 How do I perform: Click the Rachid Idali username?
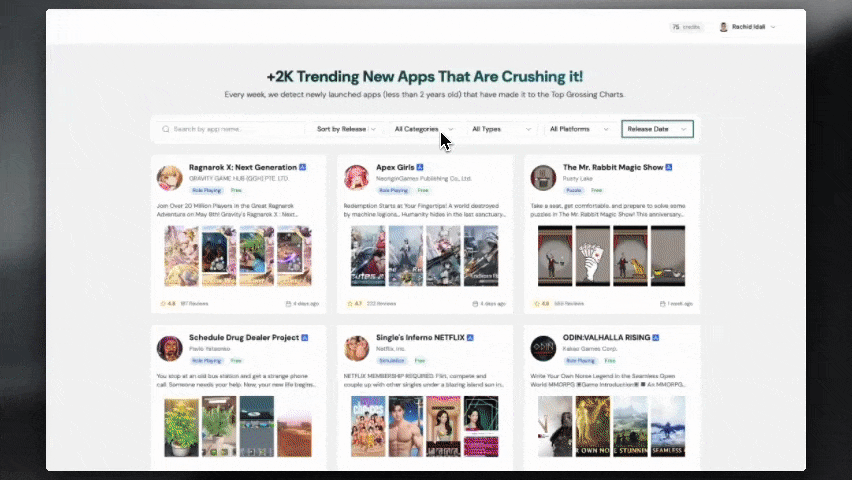click(748, 27)
